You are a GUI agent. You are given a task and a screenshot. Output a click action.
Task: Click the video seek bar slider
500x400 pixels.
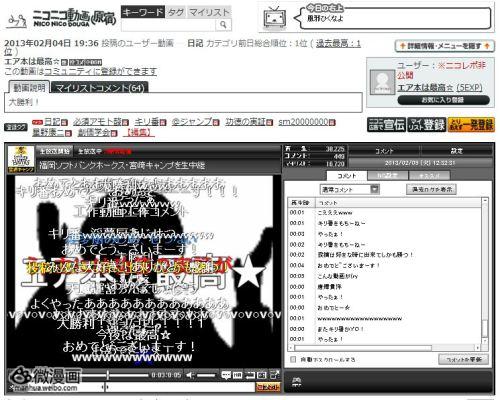(115, 375)
